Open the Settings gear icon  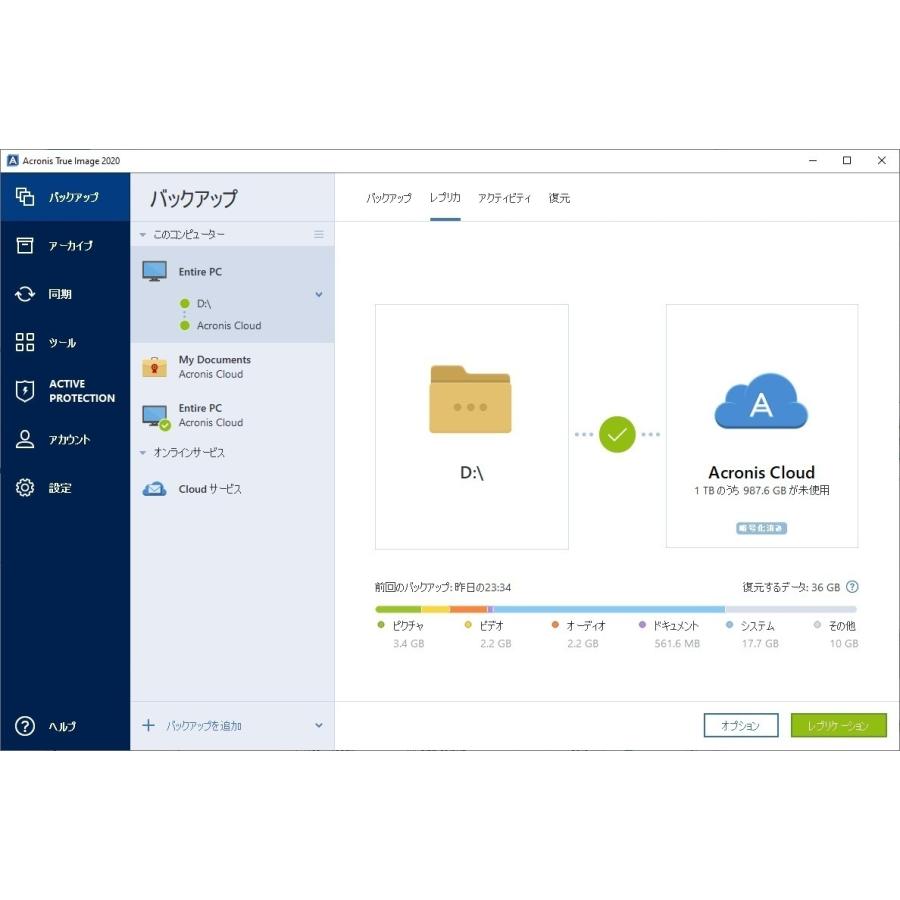[25, 488]
